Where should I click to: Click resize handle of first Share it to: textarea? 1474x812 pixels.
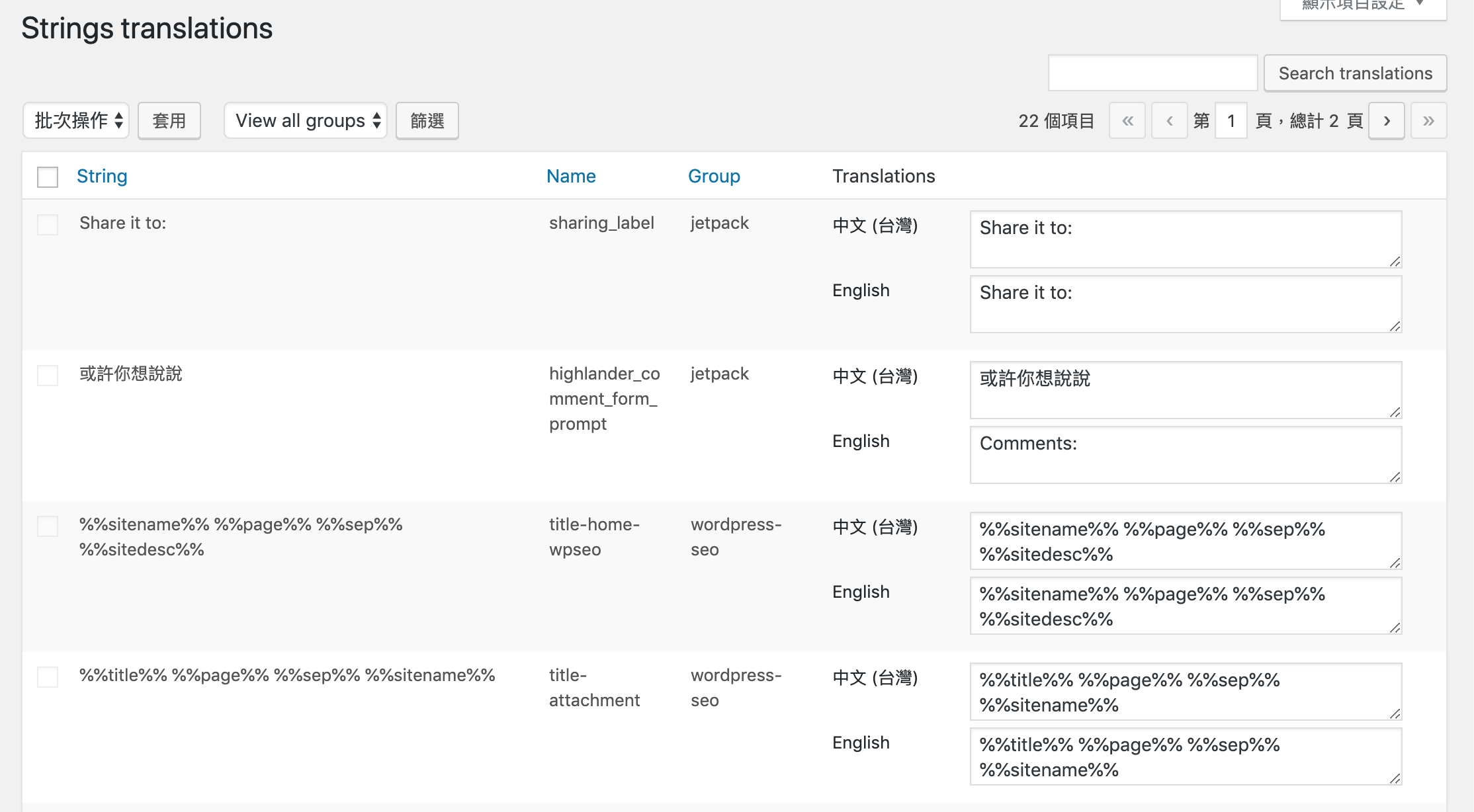click(1395, 261)
